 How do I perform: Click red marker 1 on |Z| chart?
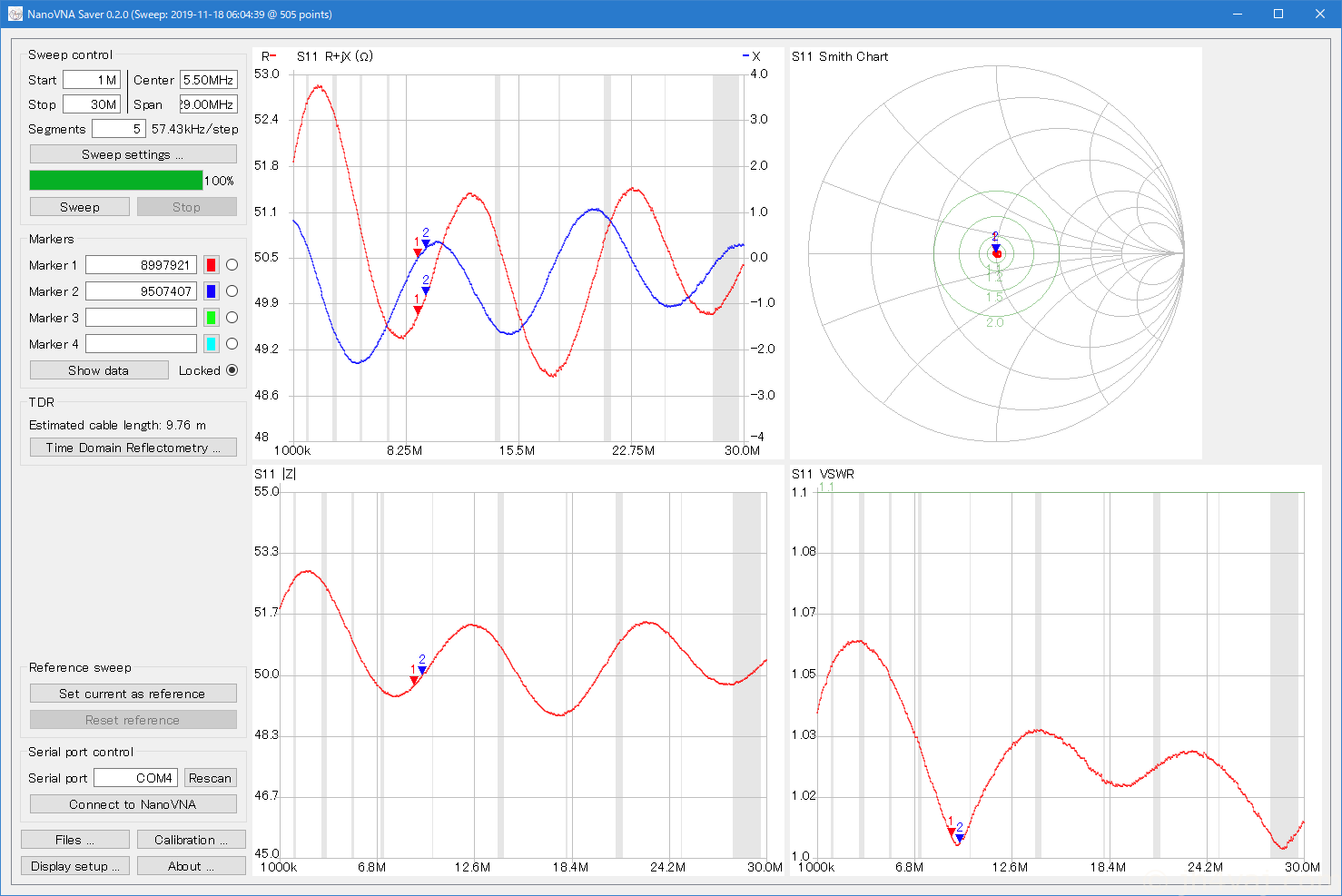click(x=414, y=679)
